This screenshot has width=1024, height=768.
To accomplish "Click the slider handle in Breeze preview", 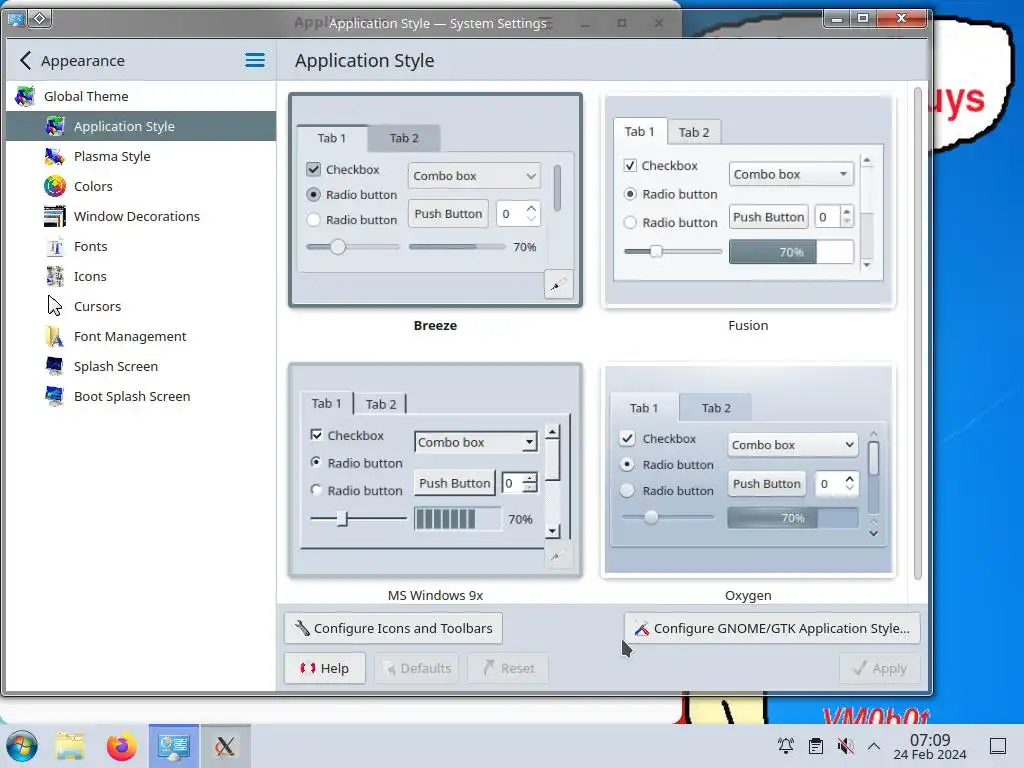I will pyautogui.click(x=338, y=247).
